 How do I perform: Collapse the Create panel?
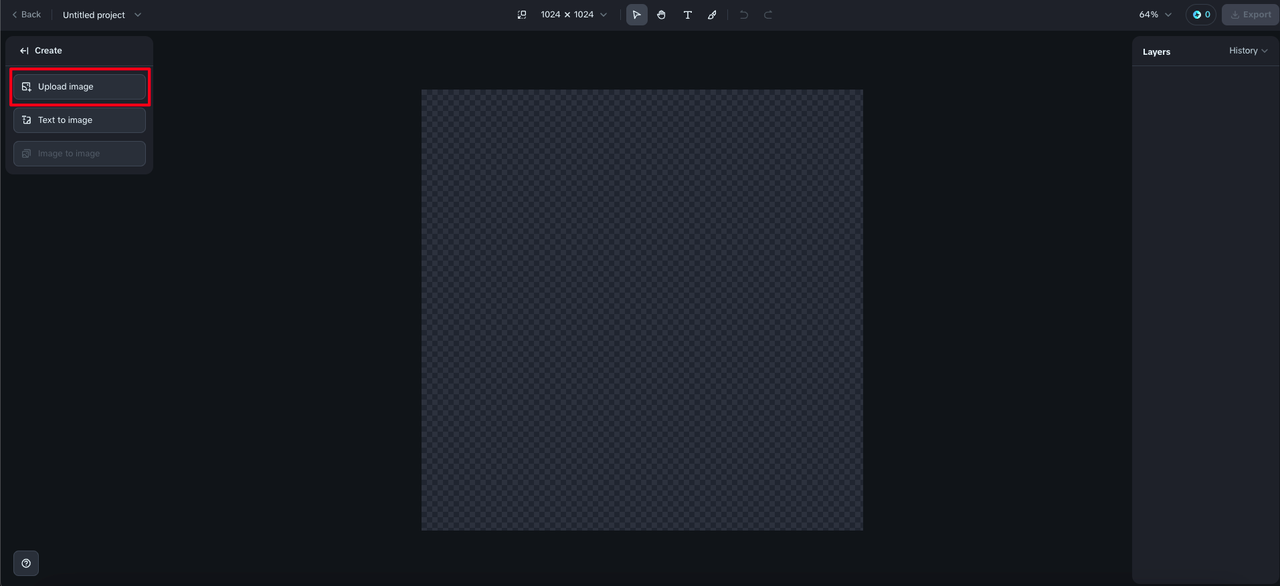[x=25, y=50]
